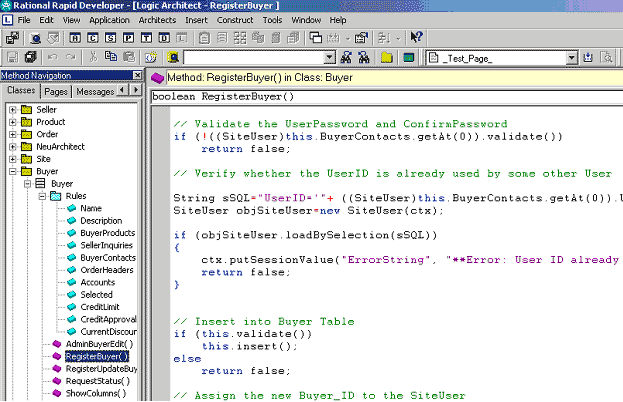Click the Save All disks icon
Image resolution: width=623 pixels, height=402 pixels.
tap(31, 58)
